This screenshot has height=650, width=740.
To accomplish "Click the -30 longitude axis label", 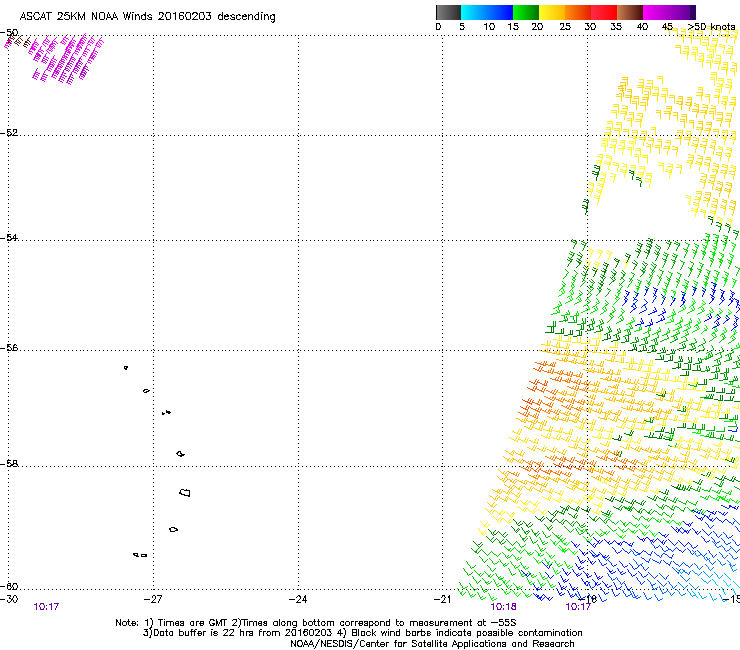I will (9, 599).
